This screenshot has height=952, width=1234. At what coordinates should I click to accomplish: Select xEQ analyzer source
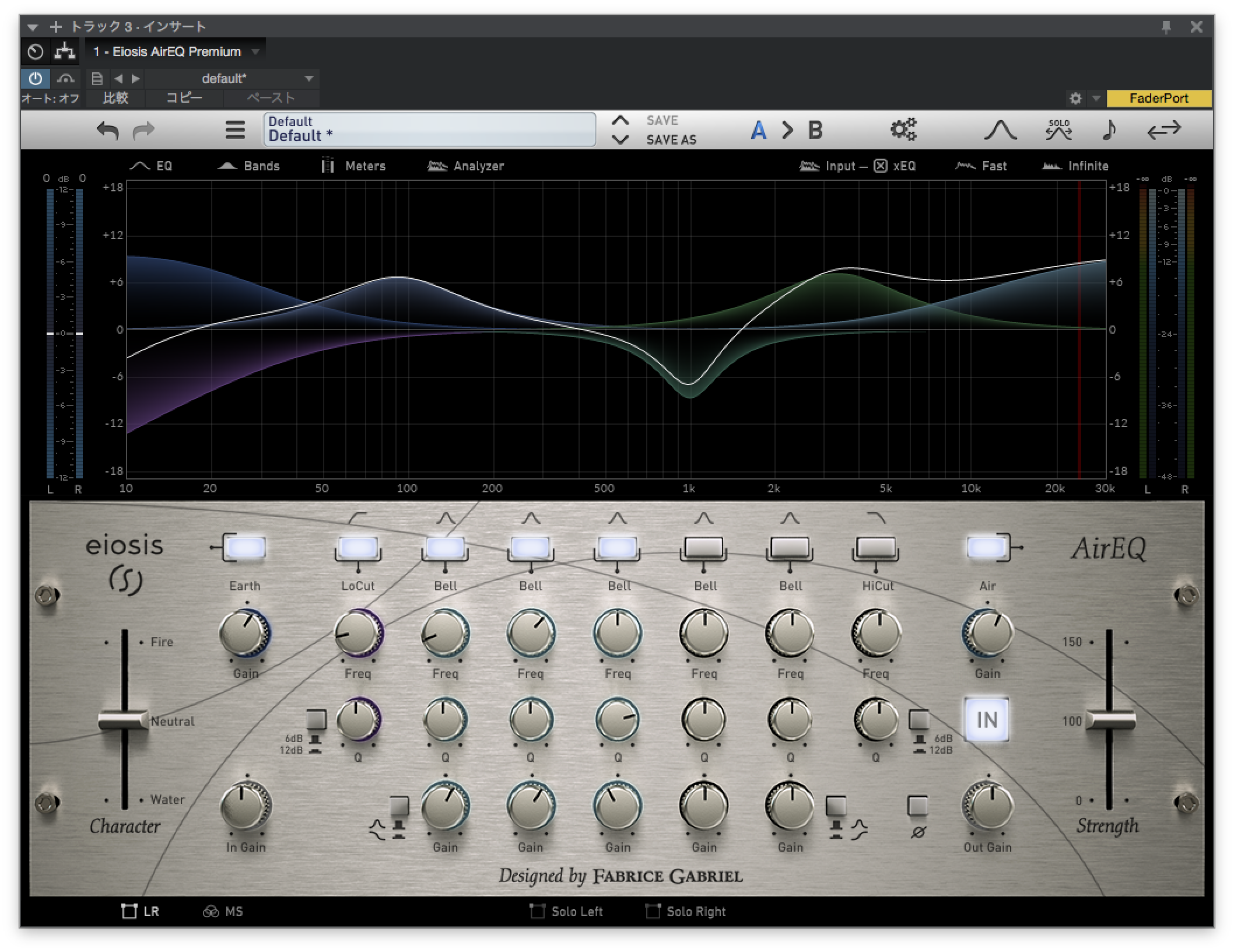coord(895,166)
